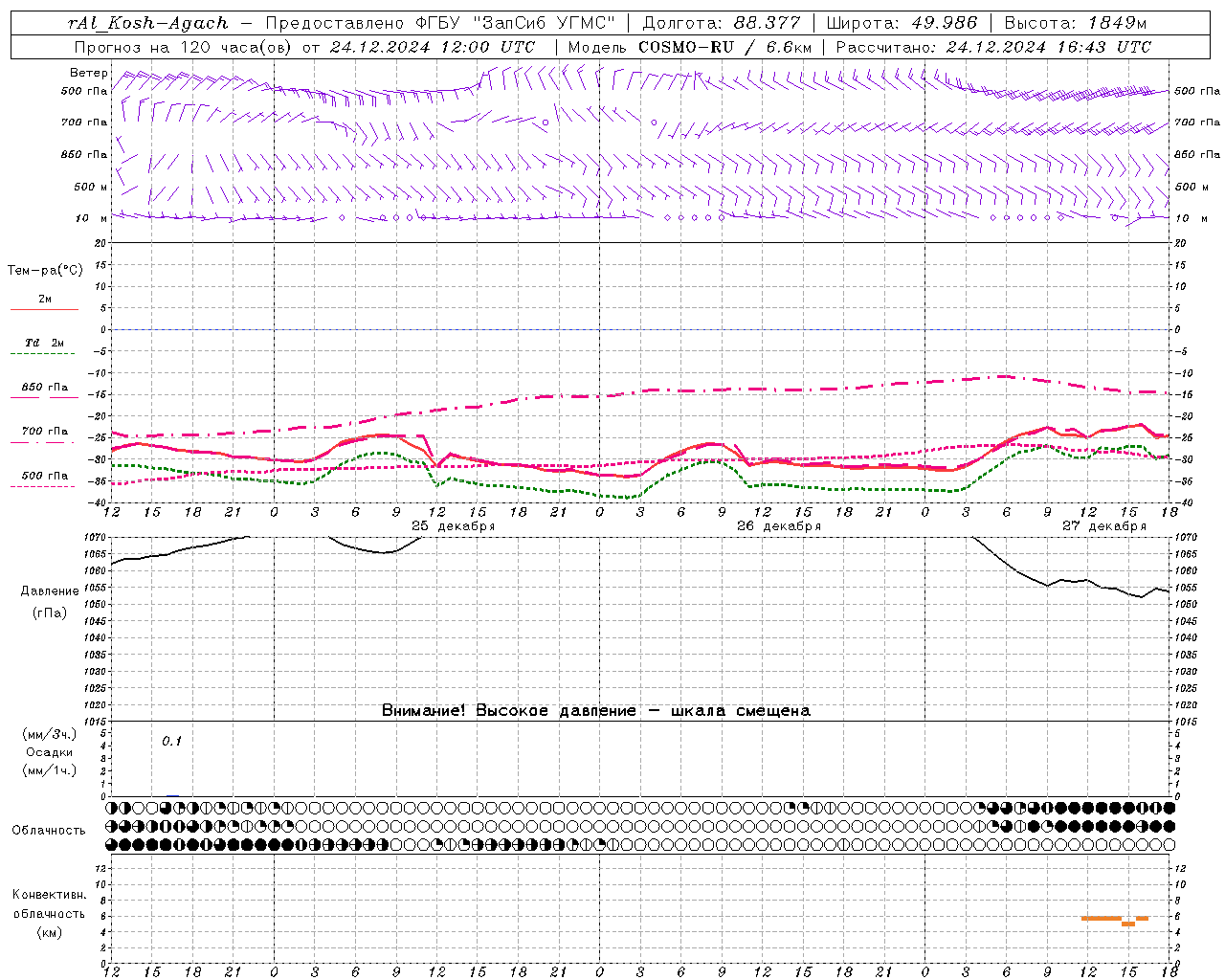This screenshot has height=980, width=1225.
Task: Click the text Предоставлено ФГБУ "ЗапСиб УГМС"
Action: pyautogui.click(x=440, y=23)
